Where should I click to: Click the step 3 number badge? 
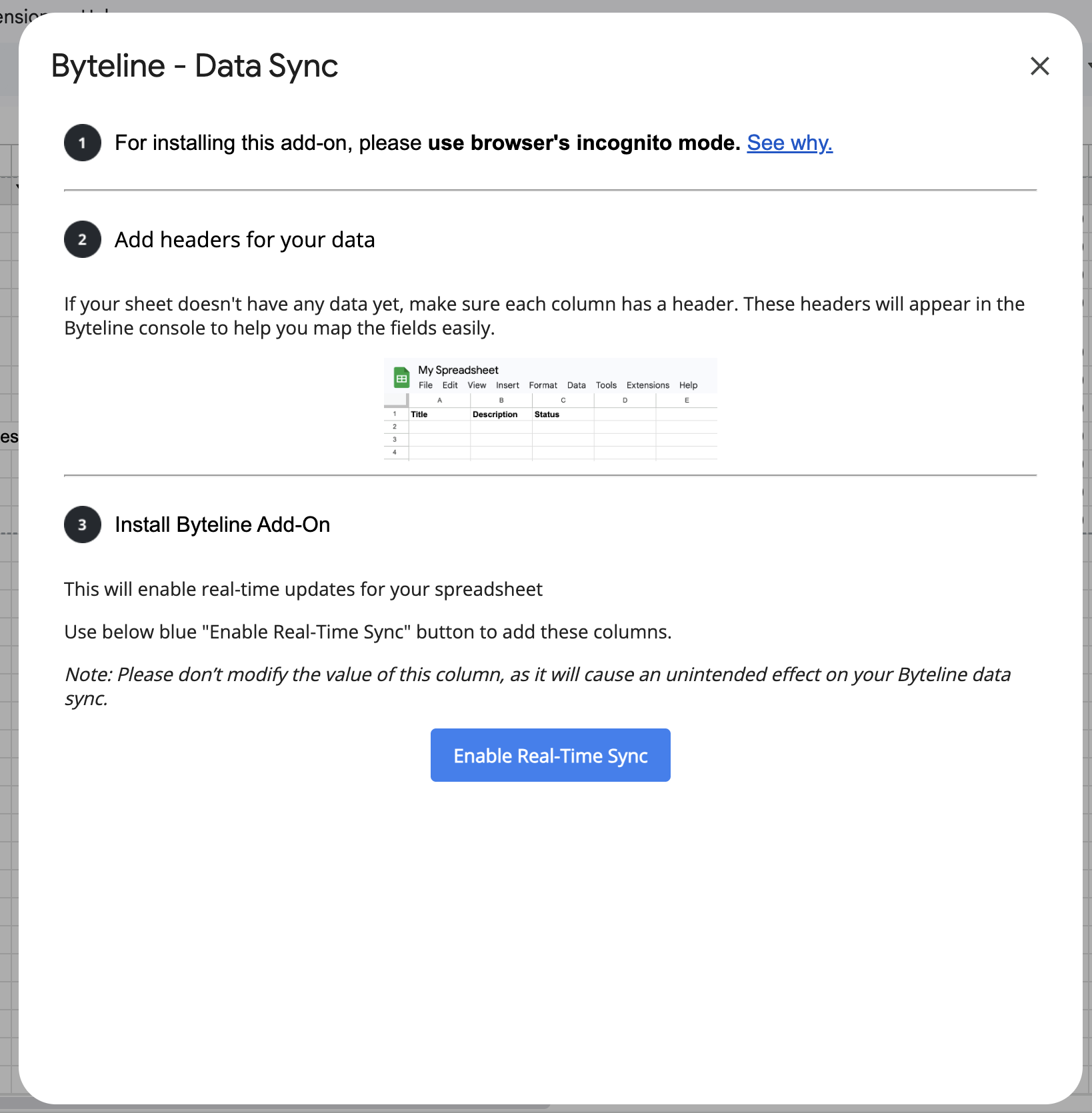(83, 525)
